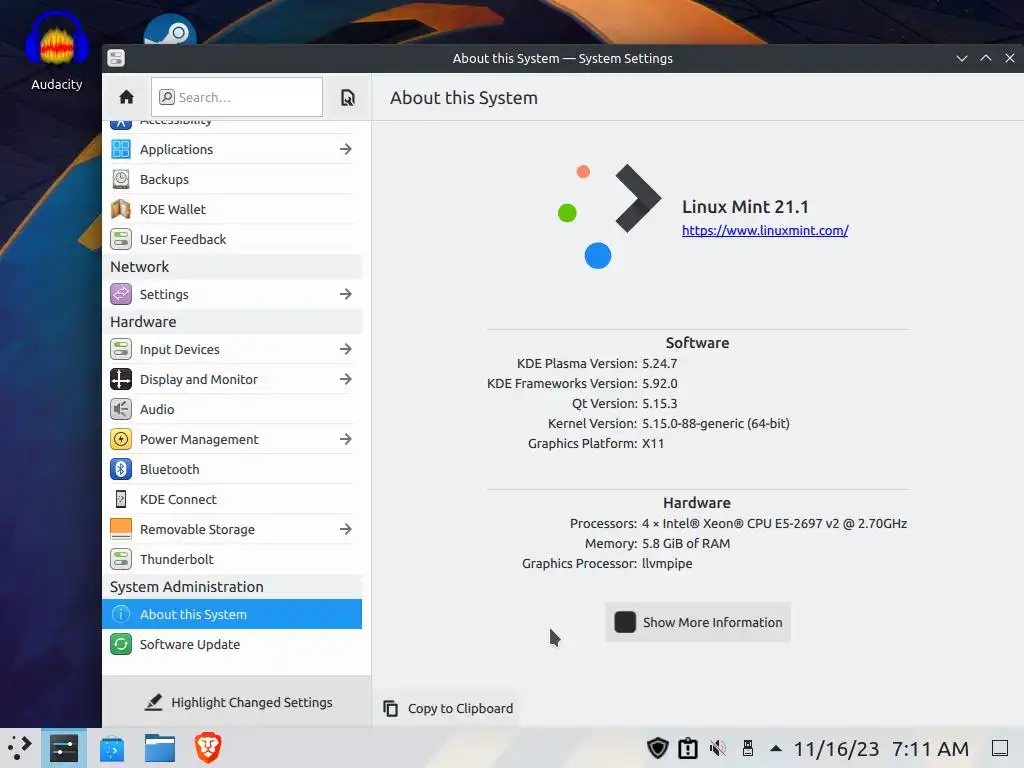Open Removable Storage icon

pyautogui.click(x=121, y=529)
